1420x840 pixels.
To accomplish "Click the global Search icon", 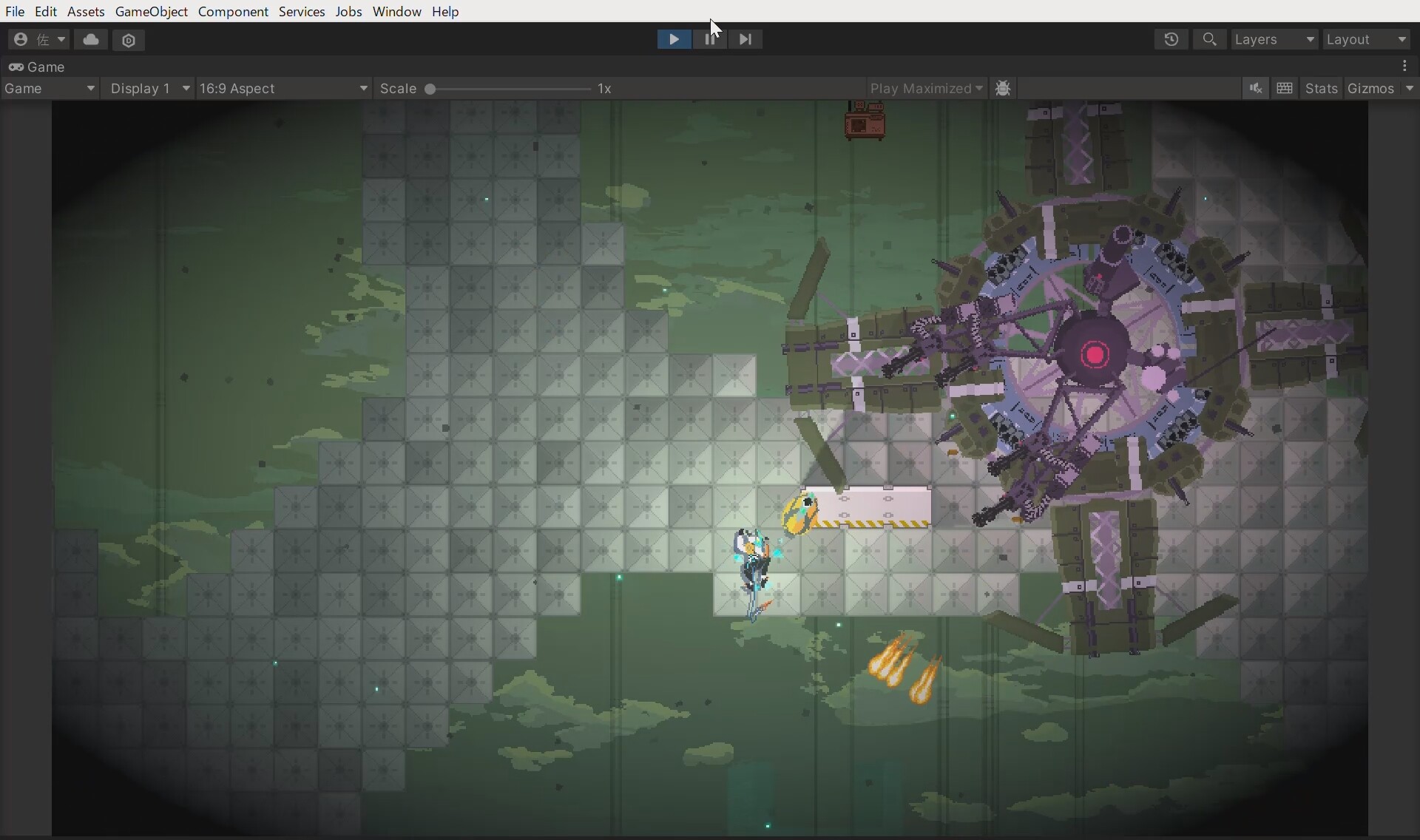I will (1210, 39).
